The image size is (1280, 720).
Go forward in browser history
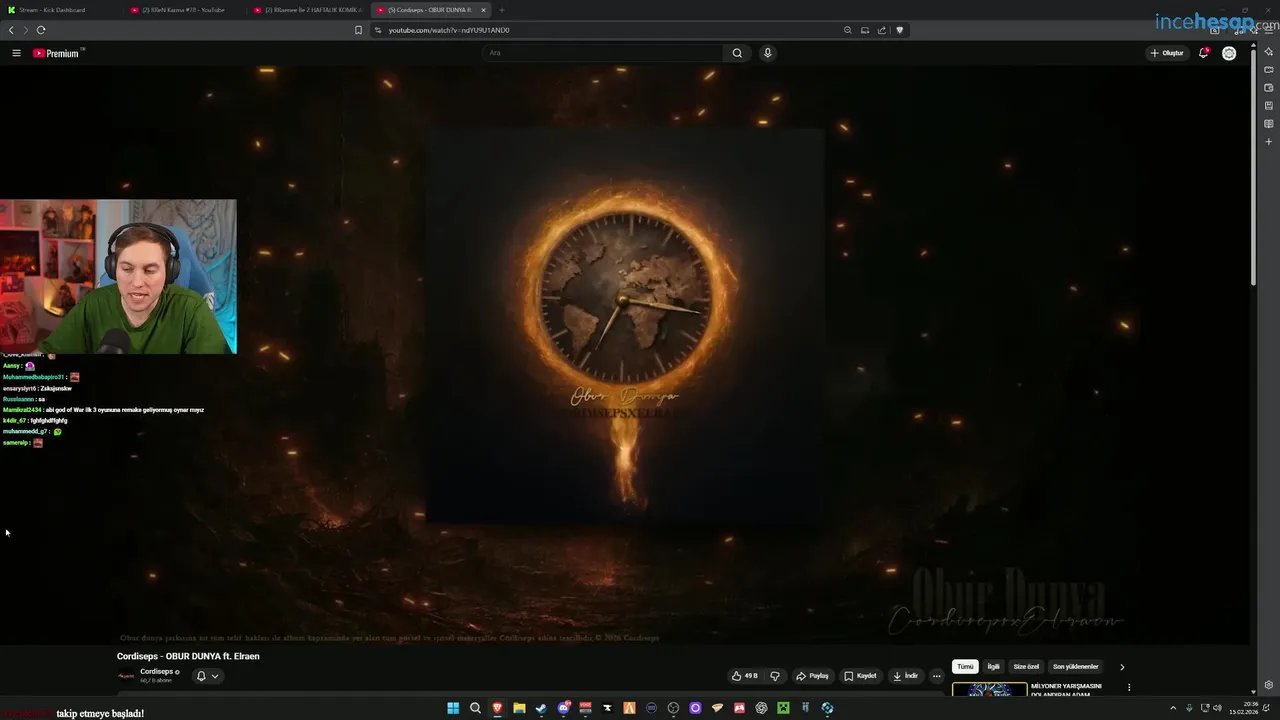point(26,30)
